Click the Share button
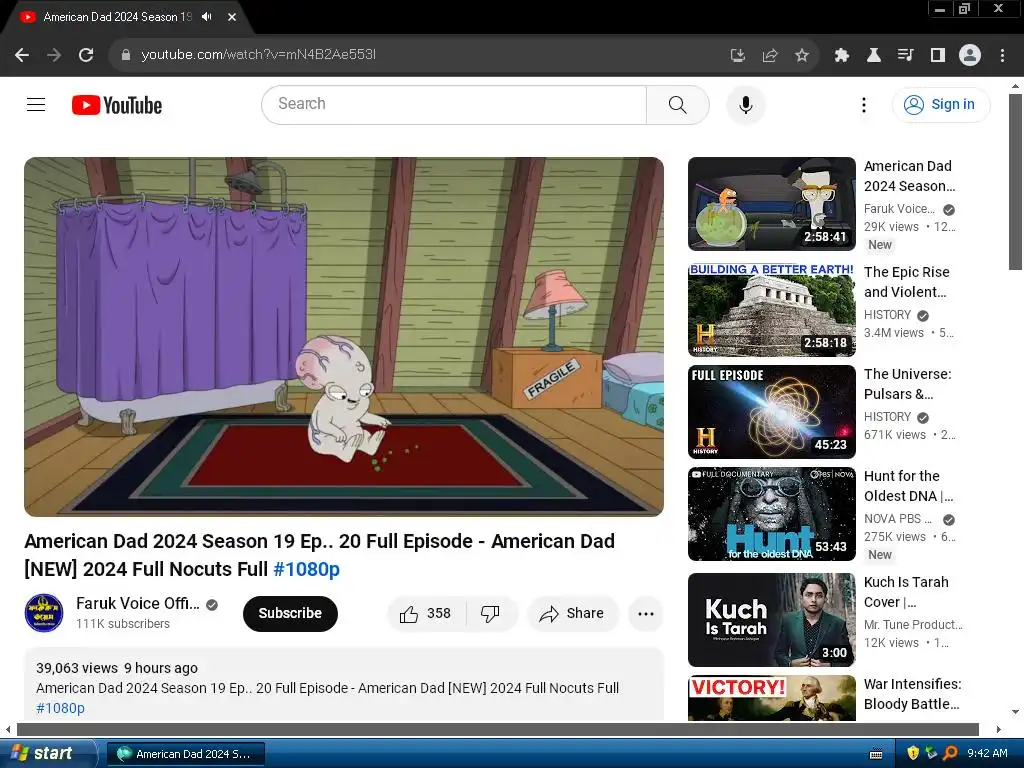The height and width of the screenshot is (768, 1024). click(572, 613)
